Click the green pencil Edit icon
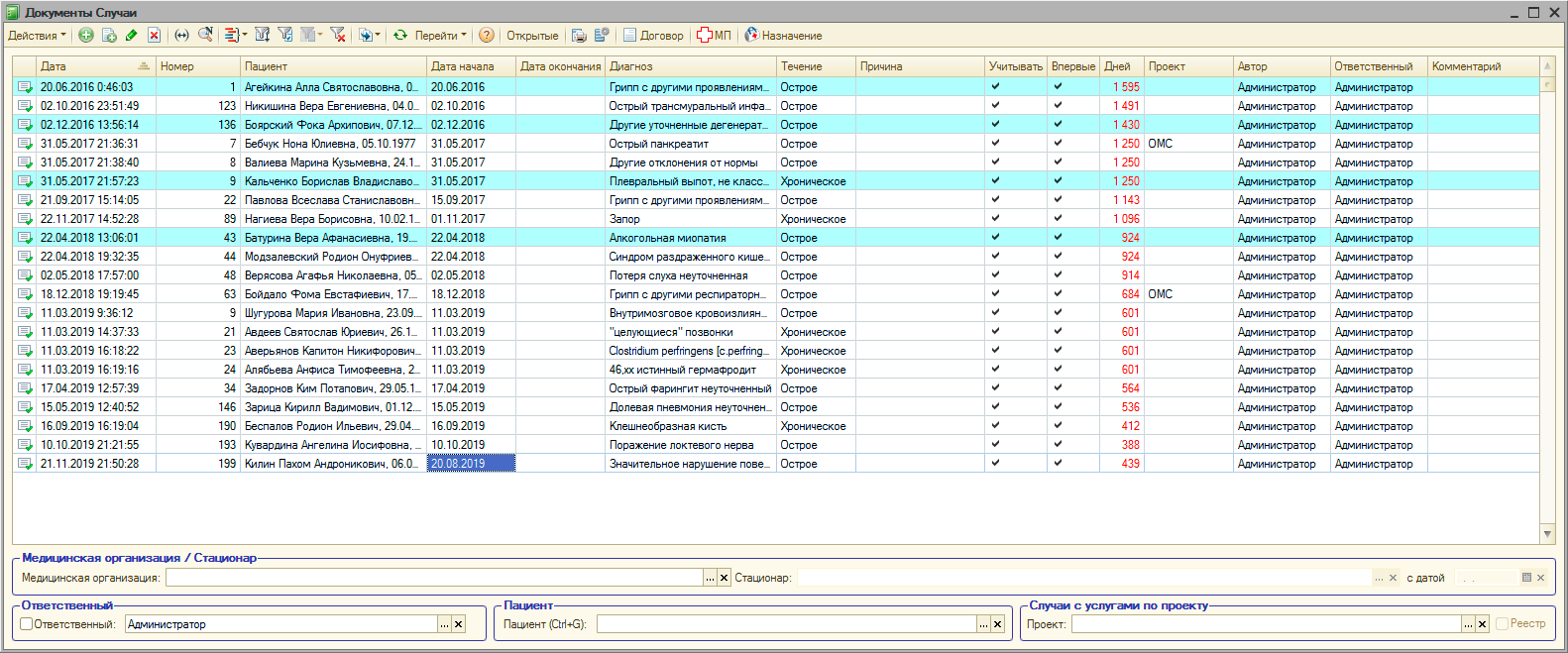1568x653 pixels. [131, 36]
